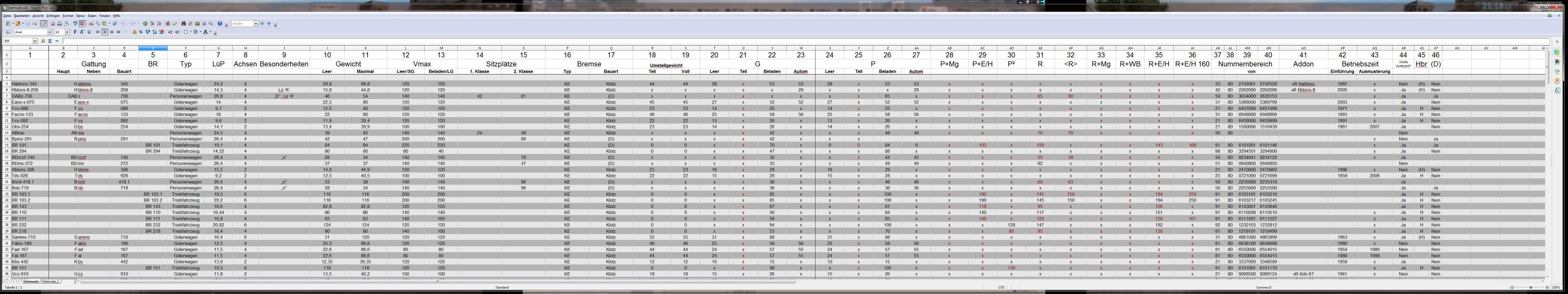Open the Arial font name dropdown

click(50, 32)
